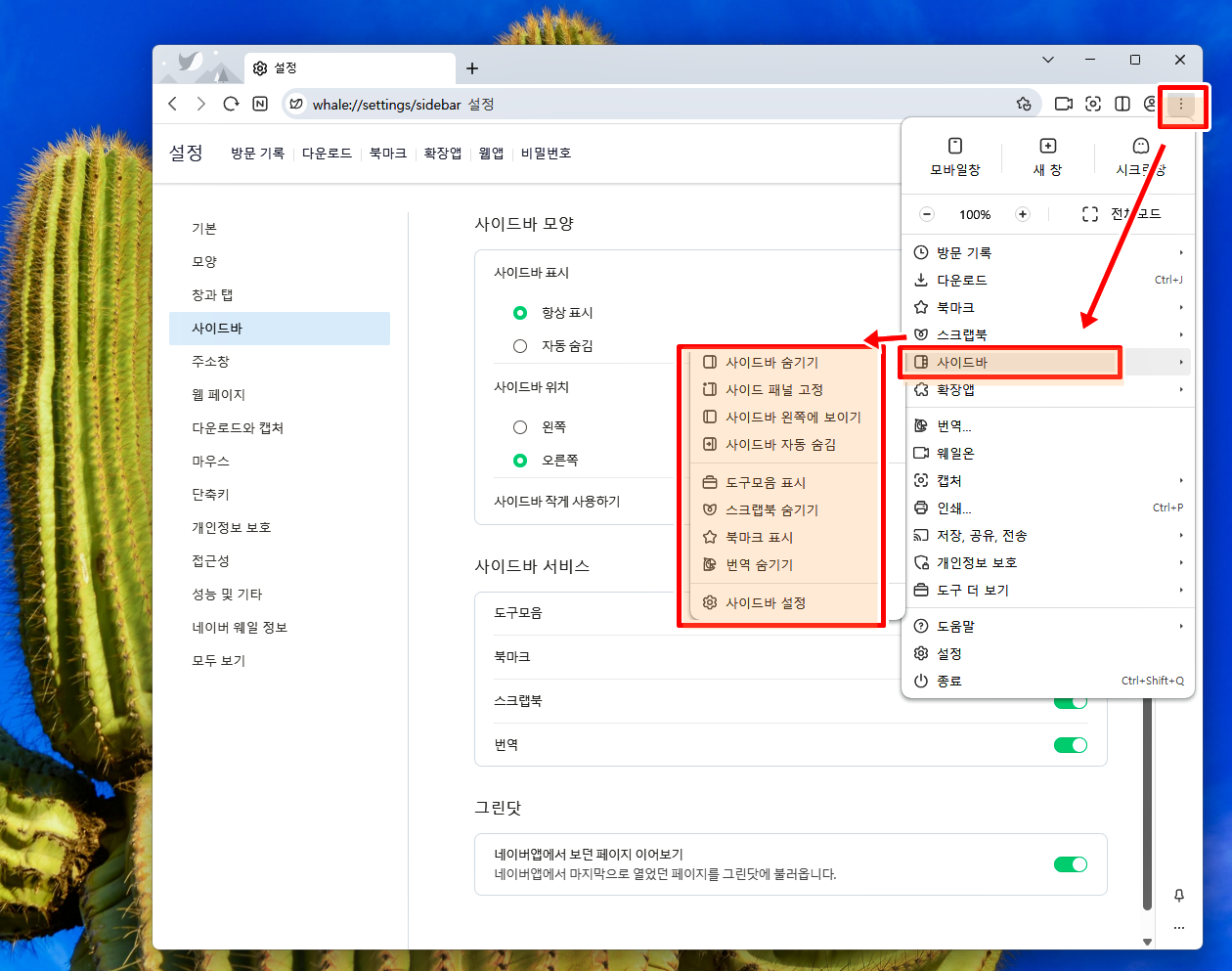
Task: Open Whale On video camera icon in toolbar
Action: (x=1064, y=104)
